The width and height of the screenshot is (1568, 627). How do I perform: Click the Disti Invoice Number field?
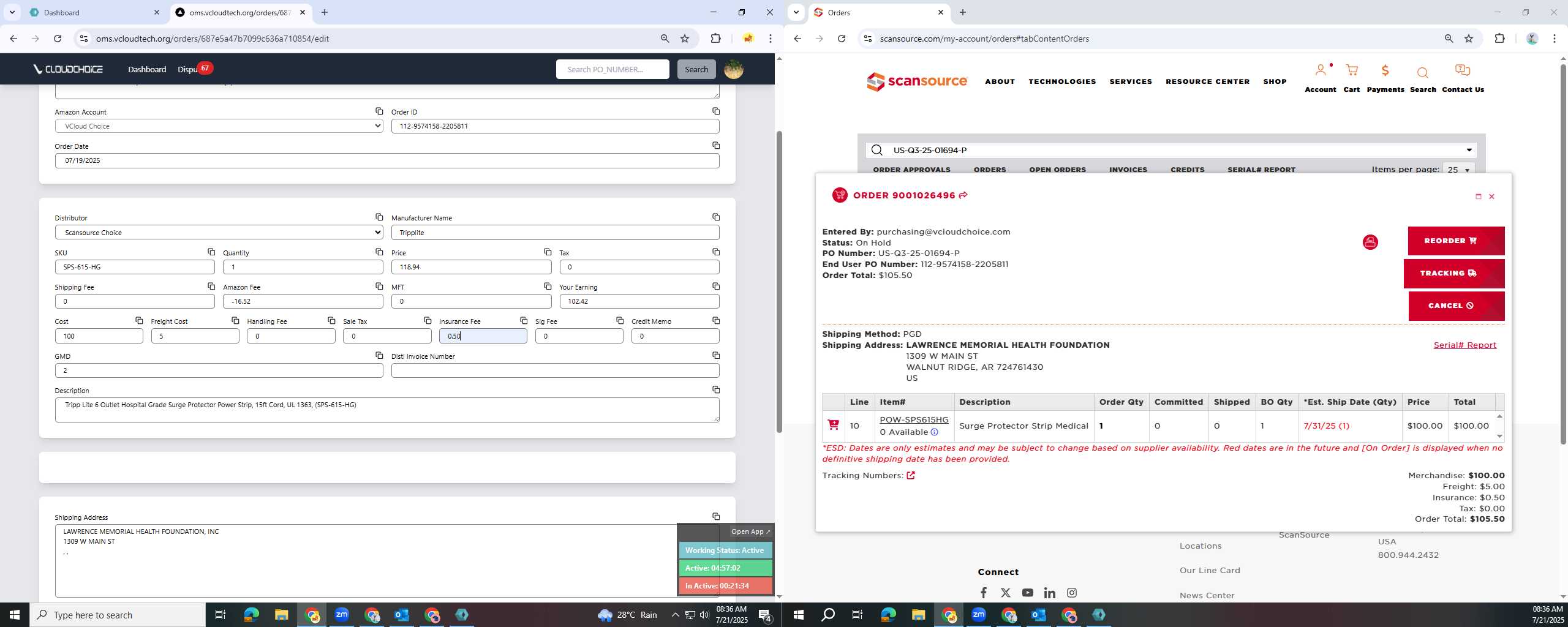(x=555, y=370)
